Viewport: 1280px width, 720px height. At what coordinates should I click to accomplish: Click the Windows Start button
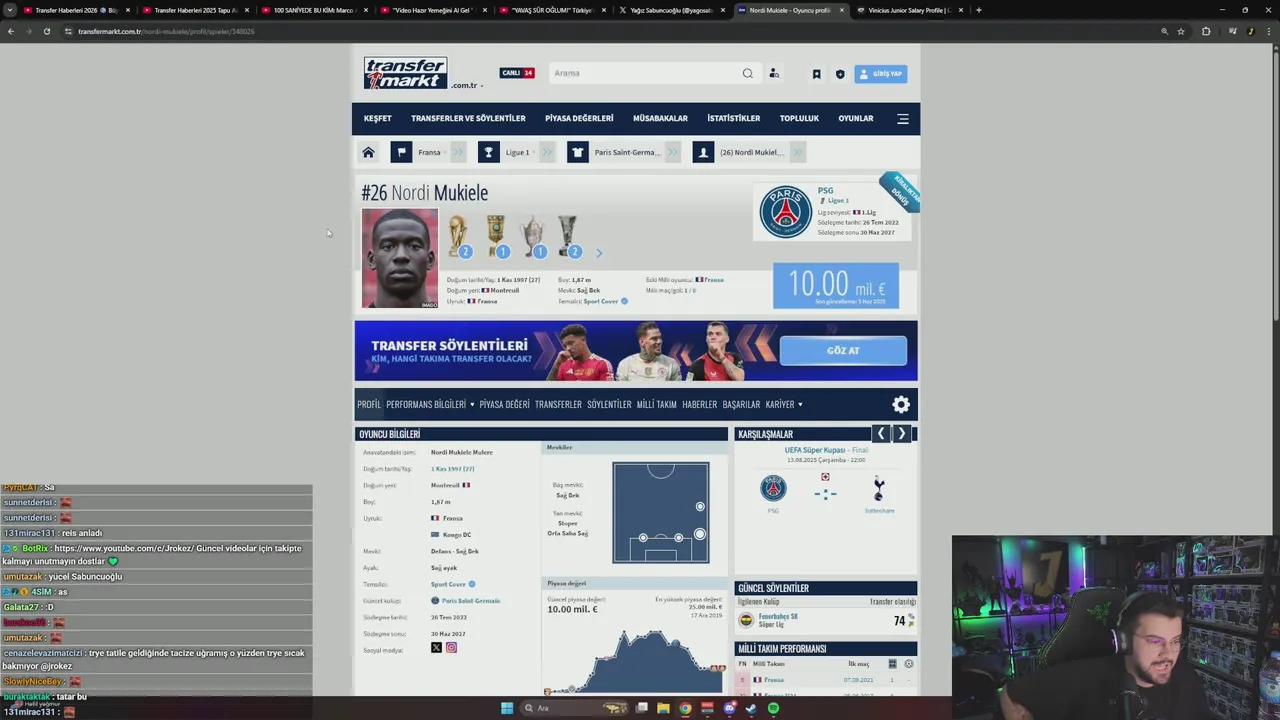[x=507, y=708]
